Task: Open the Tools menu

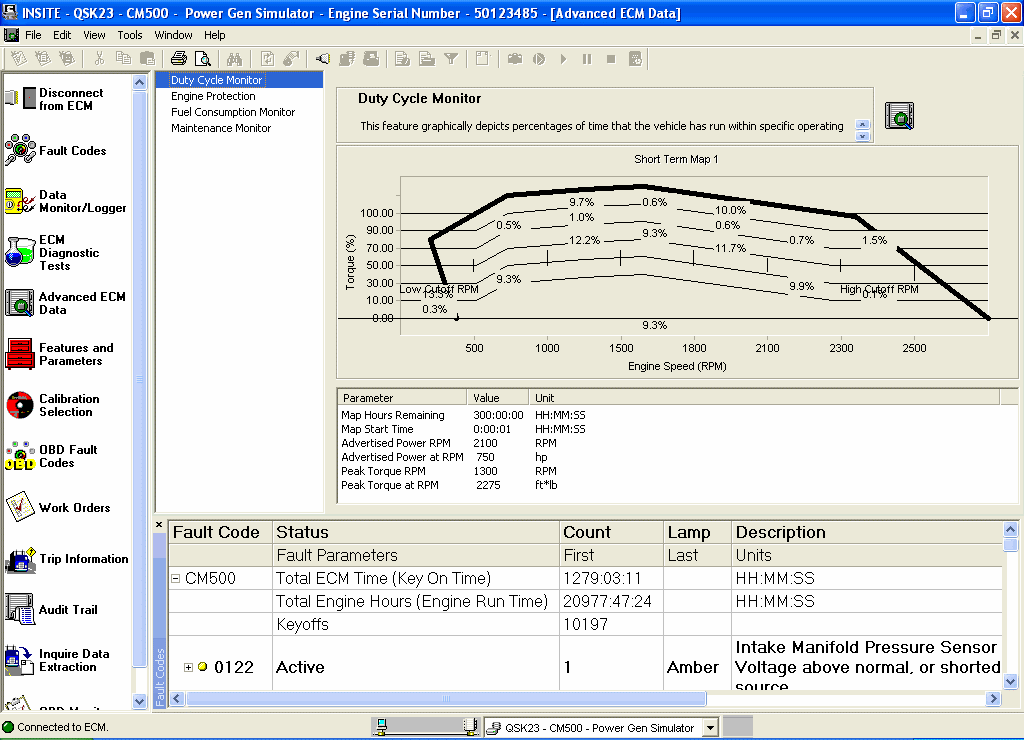Action: click(130, 35)
